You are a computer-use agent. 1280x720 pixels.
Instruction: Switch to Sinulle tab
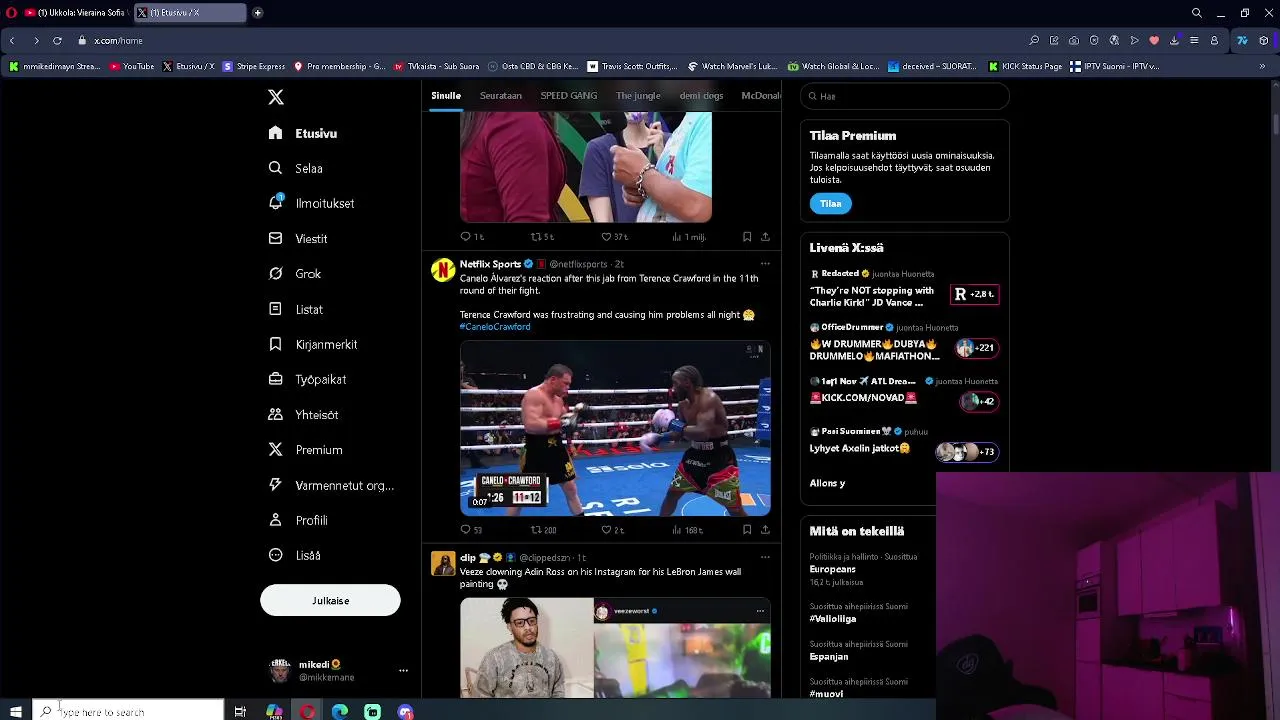point(446,96)
